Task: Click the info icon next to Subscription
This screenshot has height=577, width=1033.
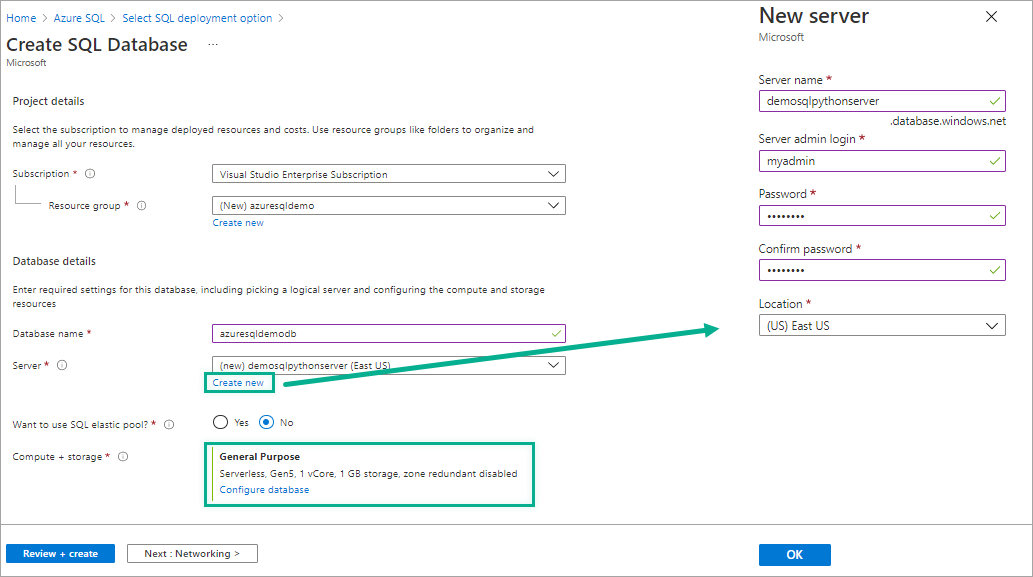Action: (x=90, y=174)
